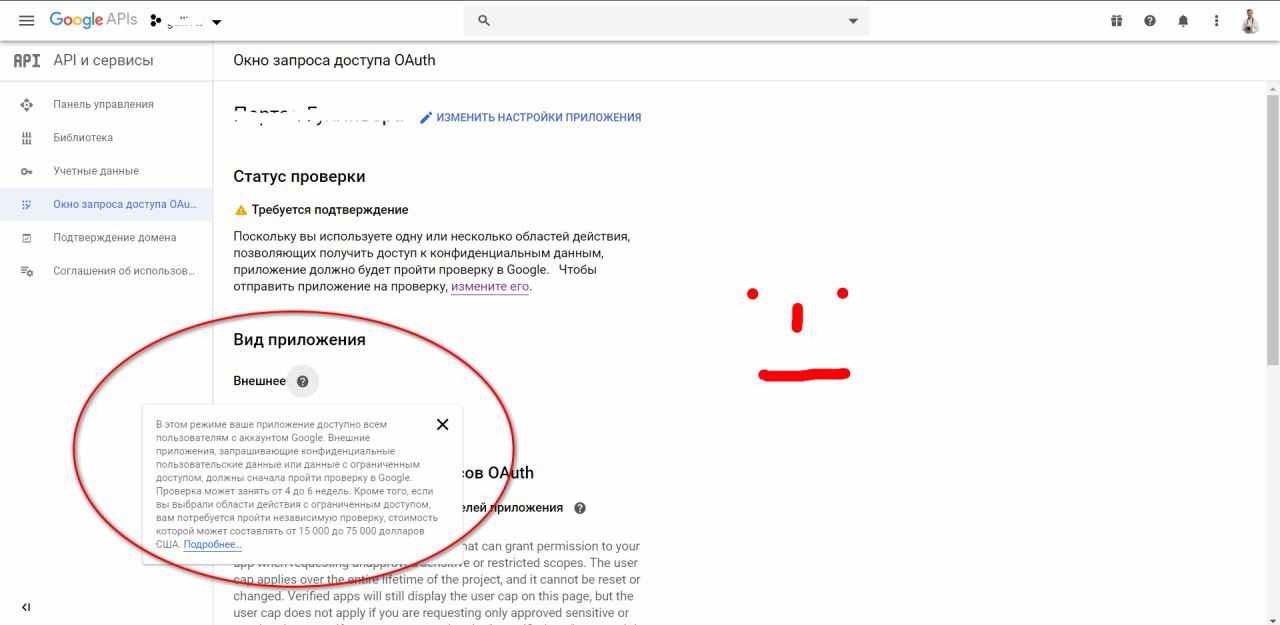Open the three-dot settings menu
1280x625 pixels.
click(x=1216, y=20)
